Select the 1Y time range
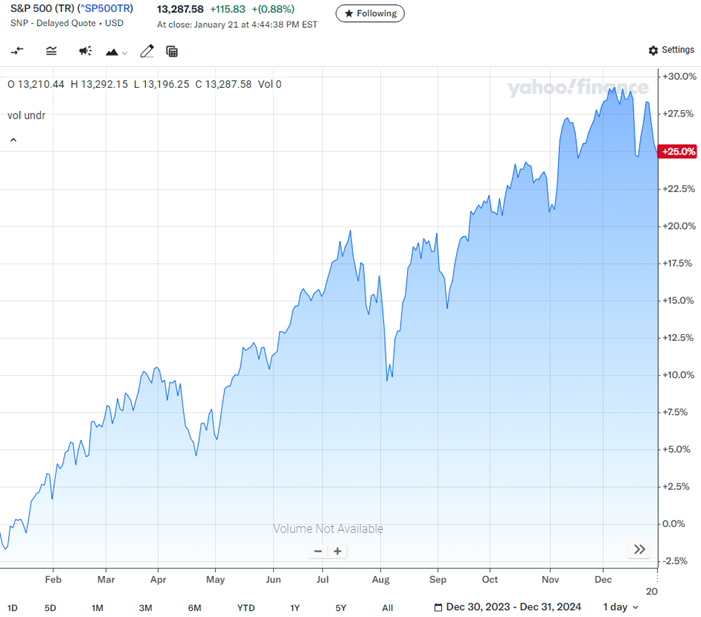The width and height of the screenshot is (701, 617). [295, 608]
